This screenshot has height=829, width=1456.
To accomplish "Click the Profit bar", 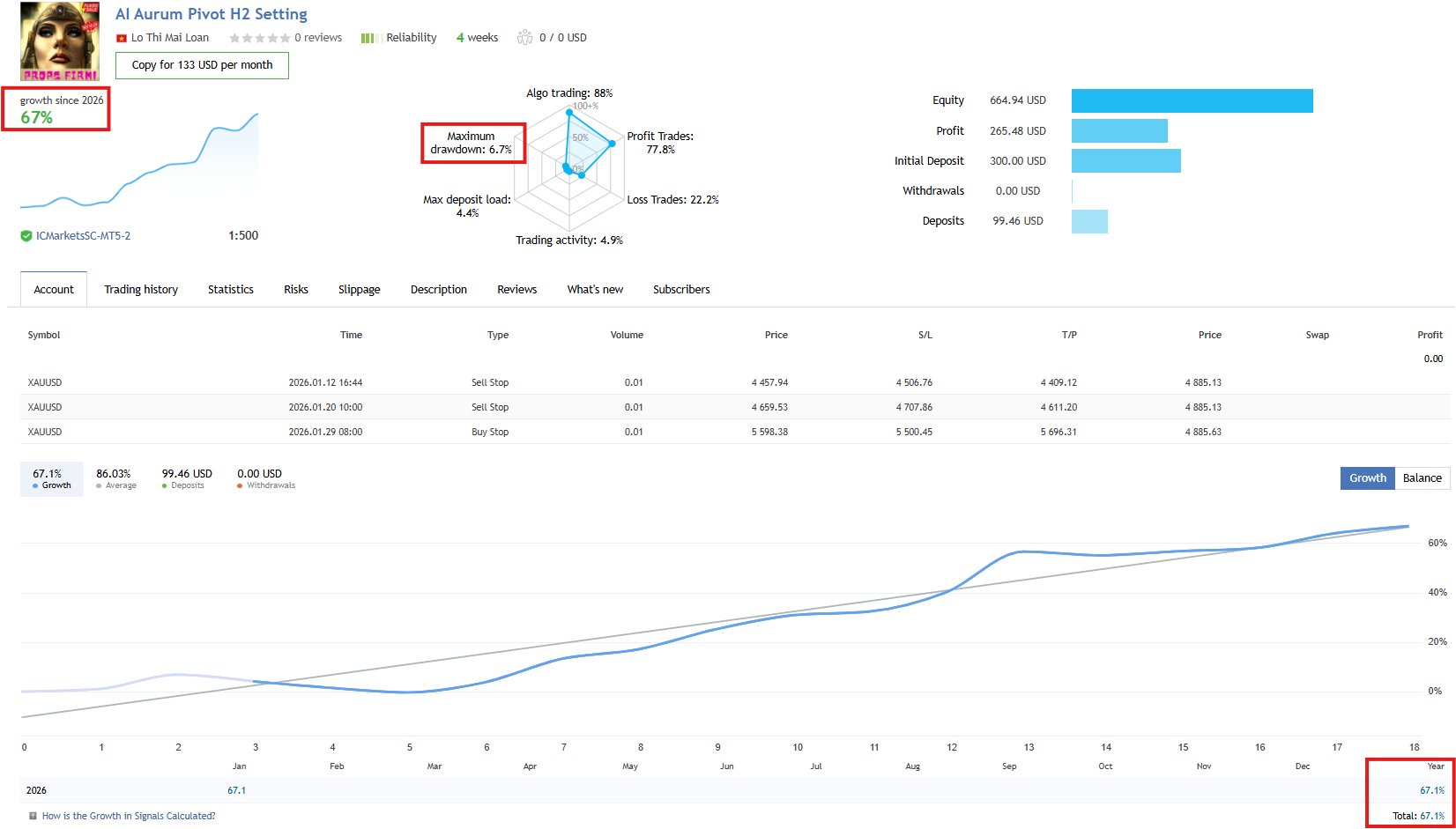I will [x=1119, y=131].
